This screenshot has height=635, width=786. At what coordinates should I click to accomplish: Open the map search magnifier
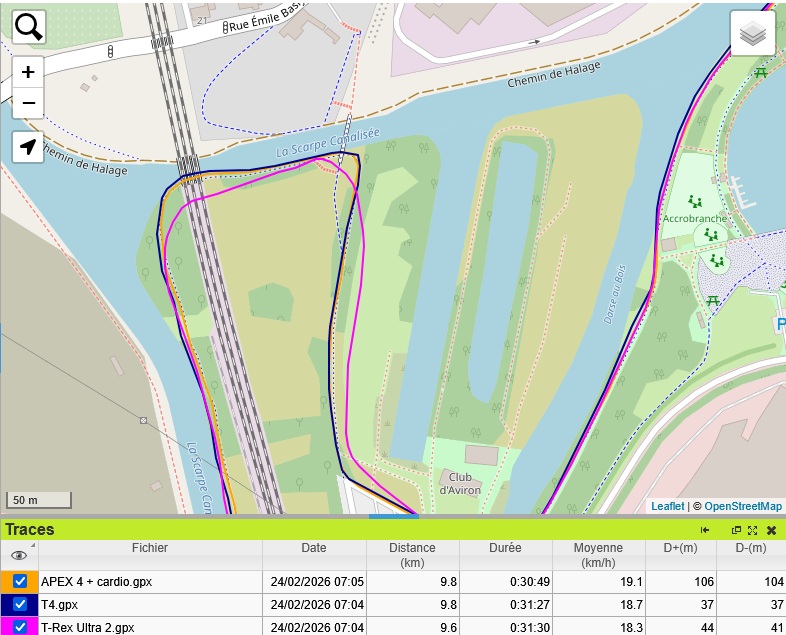[28, 27]
